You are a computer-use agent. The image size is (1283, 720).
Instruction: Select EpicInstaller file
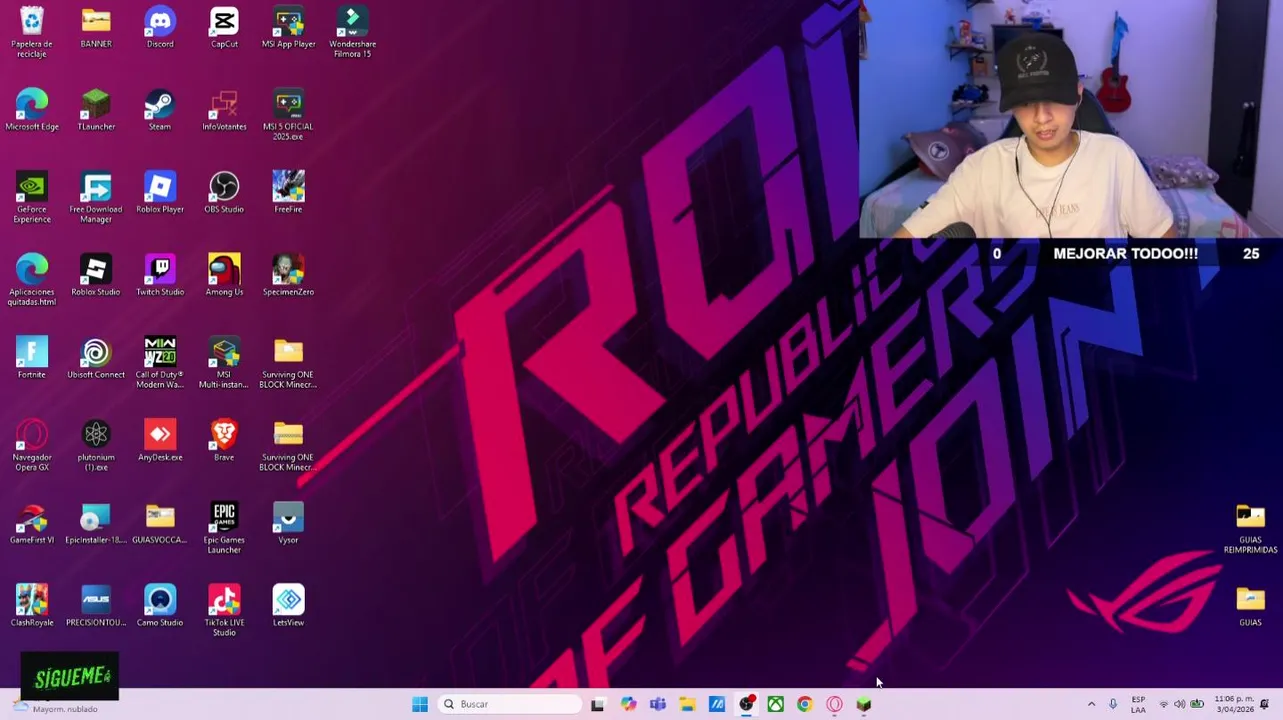(96, 523)
